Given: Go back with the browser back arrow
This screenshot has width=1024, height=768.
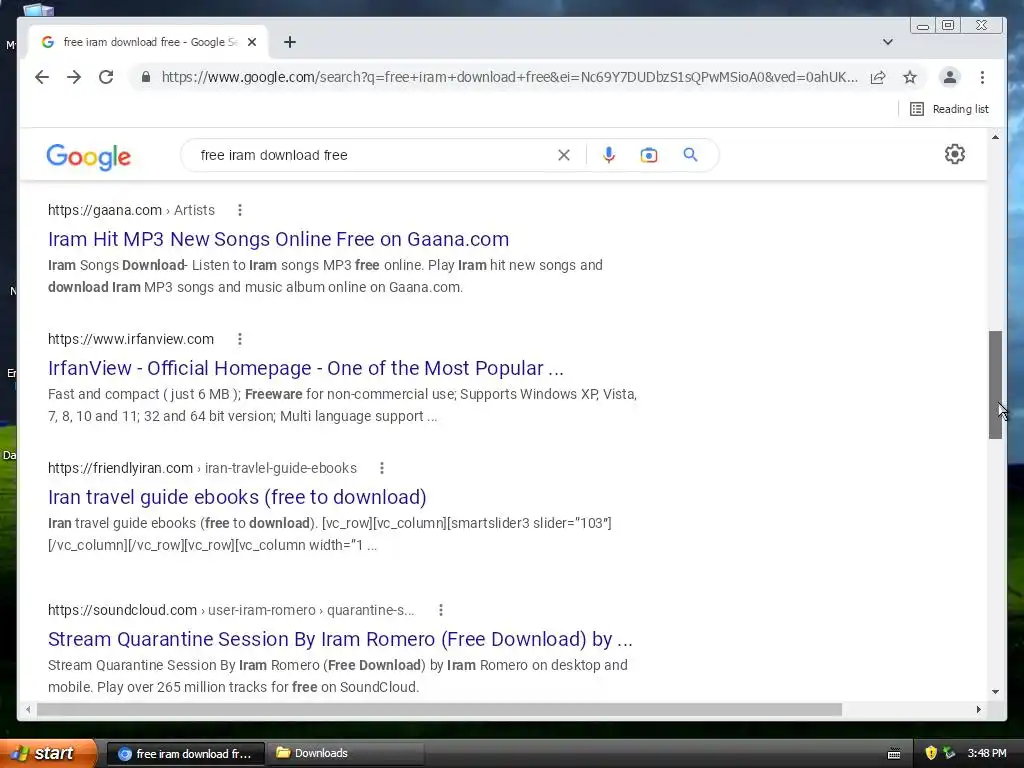Looking at the screenshot, I should coord(42,77).
